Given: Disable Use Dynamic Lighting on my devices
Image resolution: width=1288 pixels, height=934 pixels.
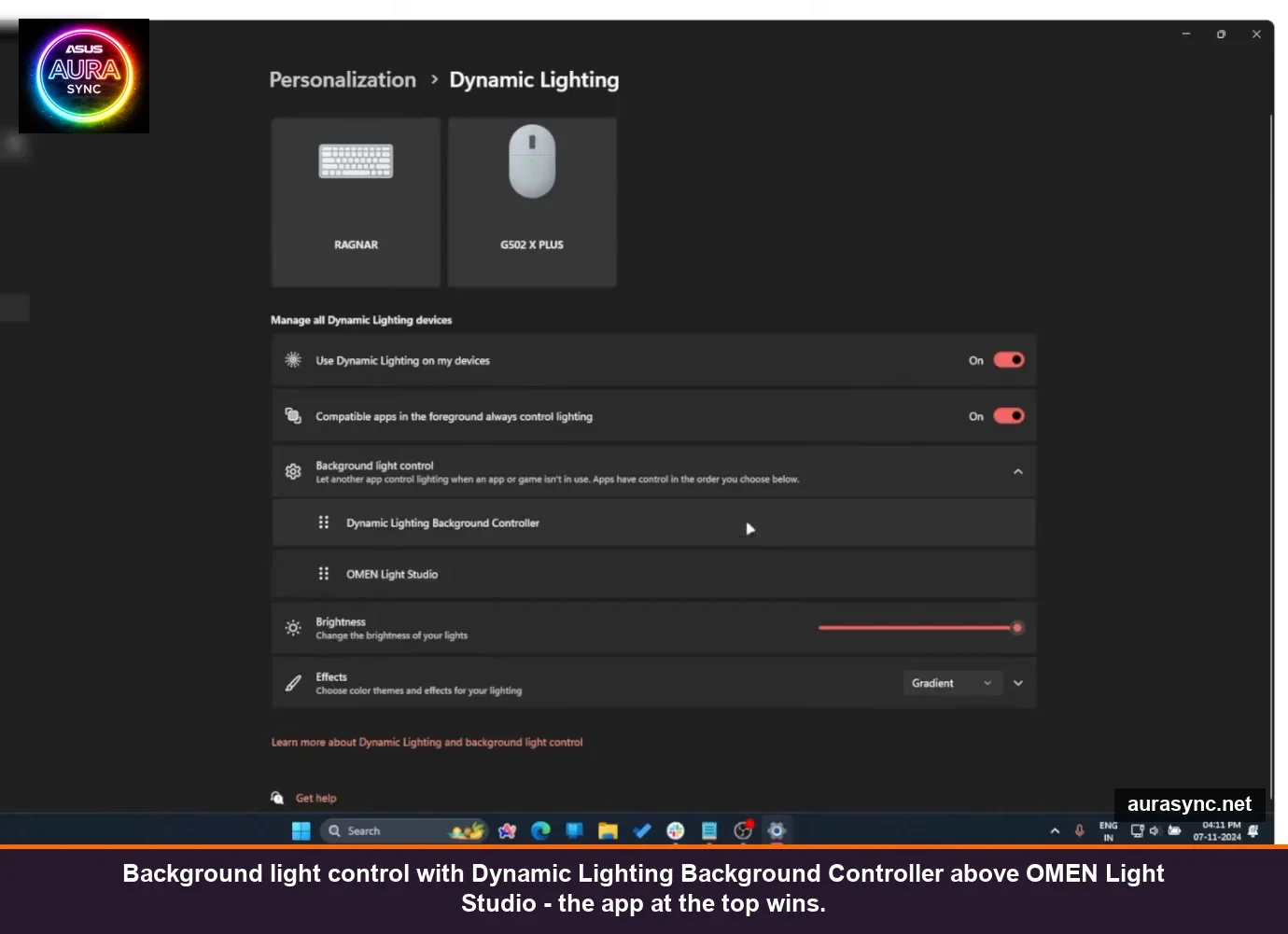Looking at the screenshot, I should 1008,360.
